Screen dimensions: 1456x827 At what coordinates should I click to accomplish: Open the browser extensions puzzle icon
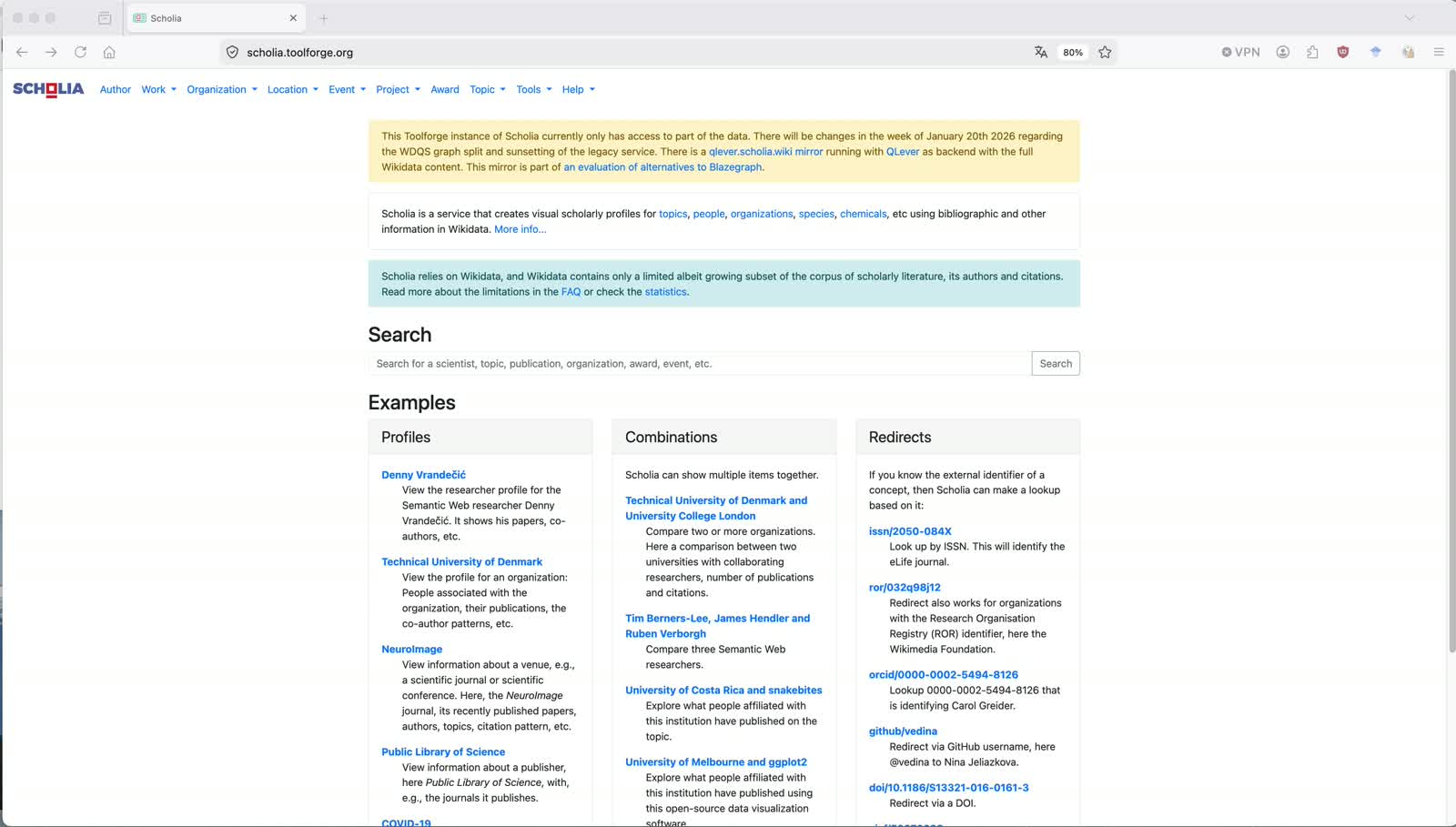[1312, 52]
